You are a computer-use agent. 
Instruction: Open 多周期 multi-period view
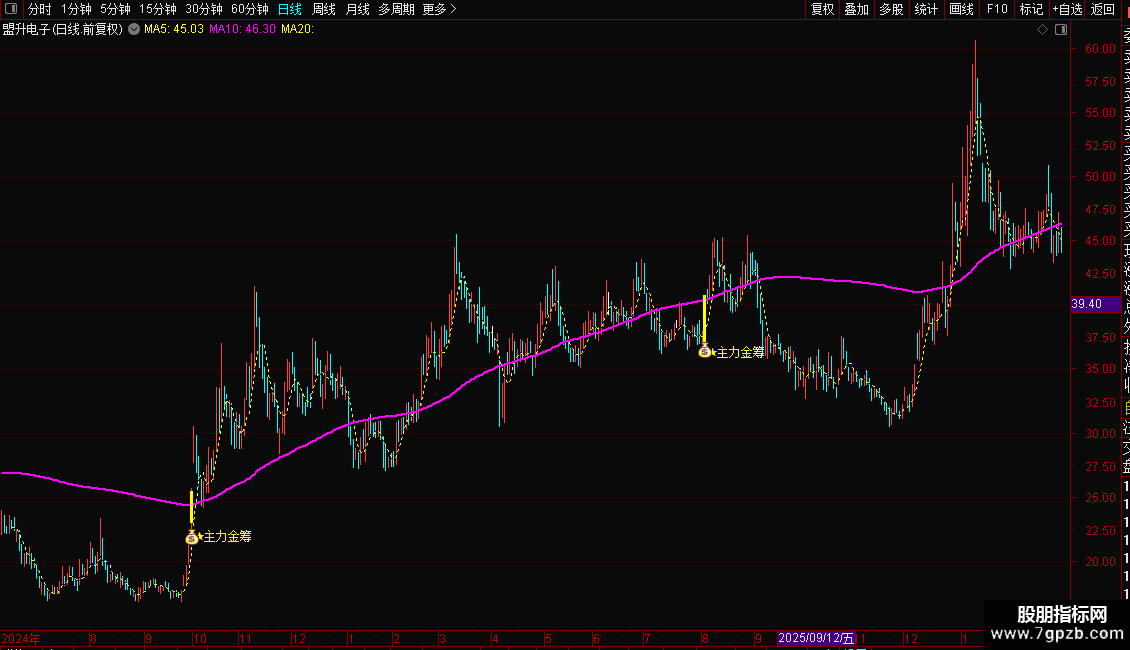pyautogui.click(x=396, y=9)
